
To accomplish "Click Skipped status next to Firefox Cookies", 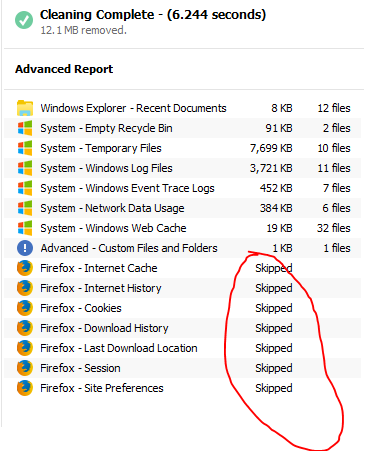I will tap(274, 308).
